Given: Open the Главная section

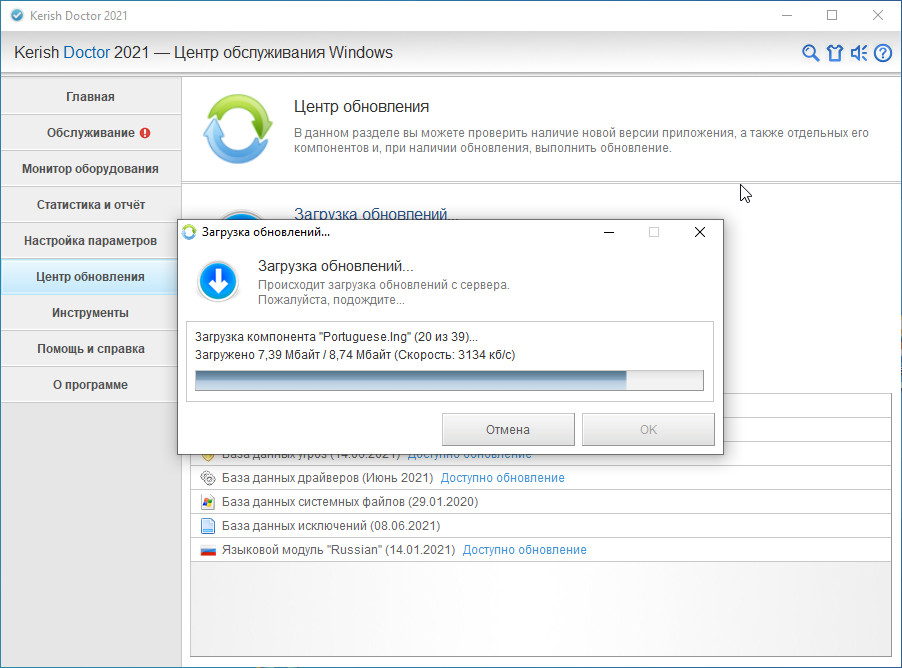Looking at the screenshot, I should pos(90,97).
